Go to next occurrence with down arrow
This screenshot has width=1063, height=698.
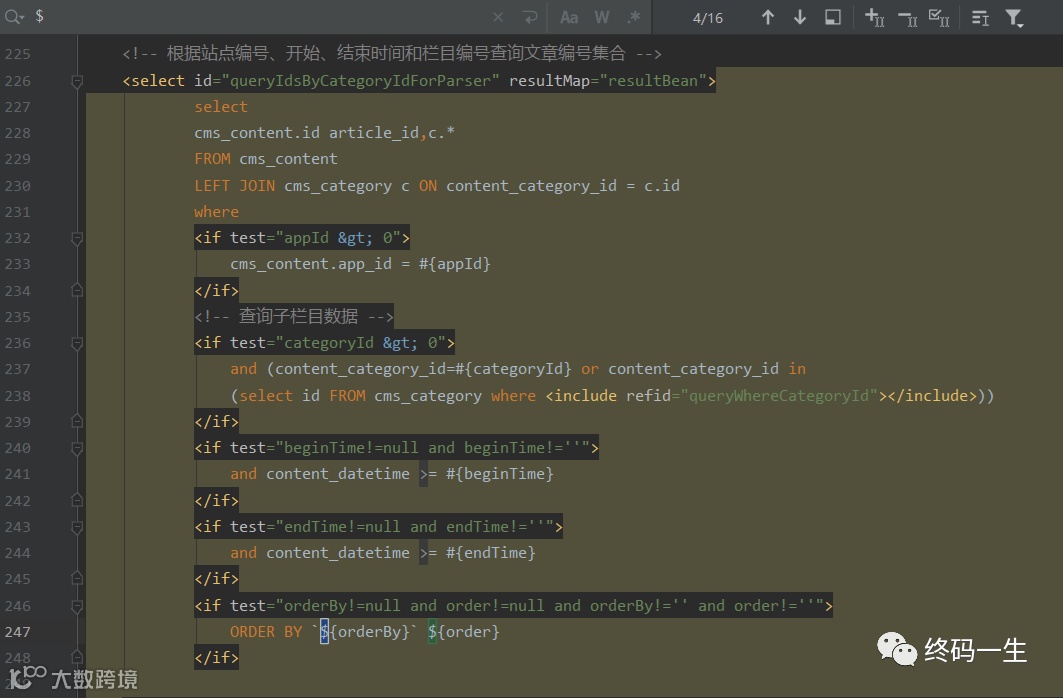pos(800,17)
